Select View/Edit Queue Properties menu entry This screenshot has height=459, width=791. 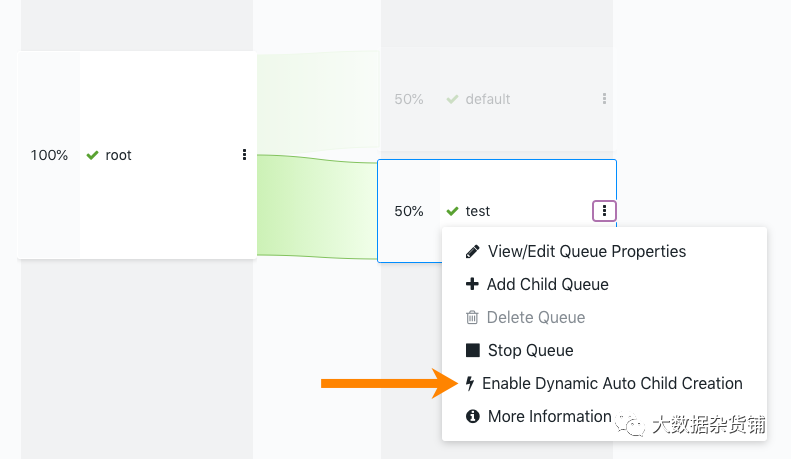pyautogui.click(x=587, y=252)
